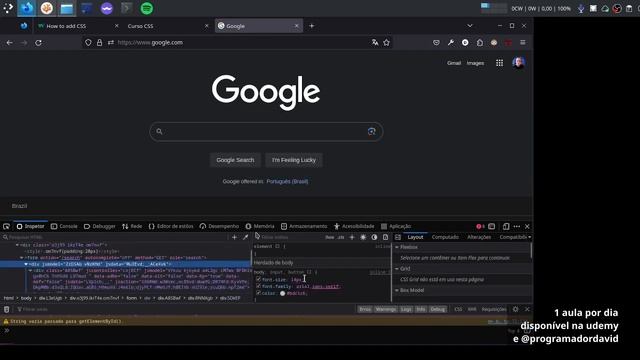Click the color swatch next to color value

[282, 293]
